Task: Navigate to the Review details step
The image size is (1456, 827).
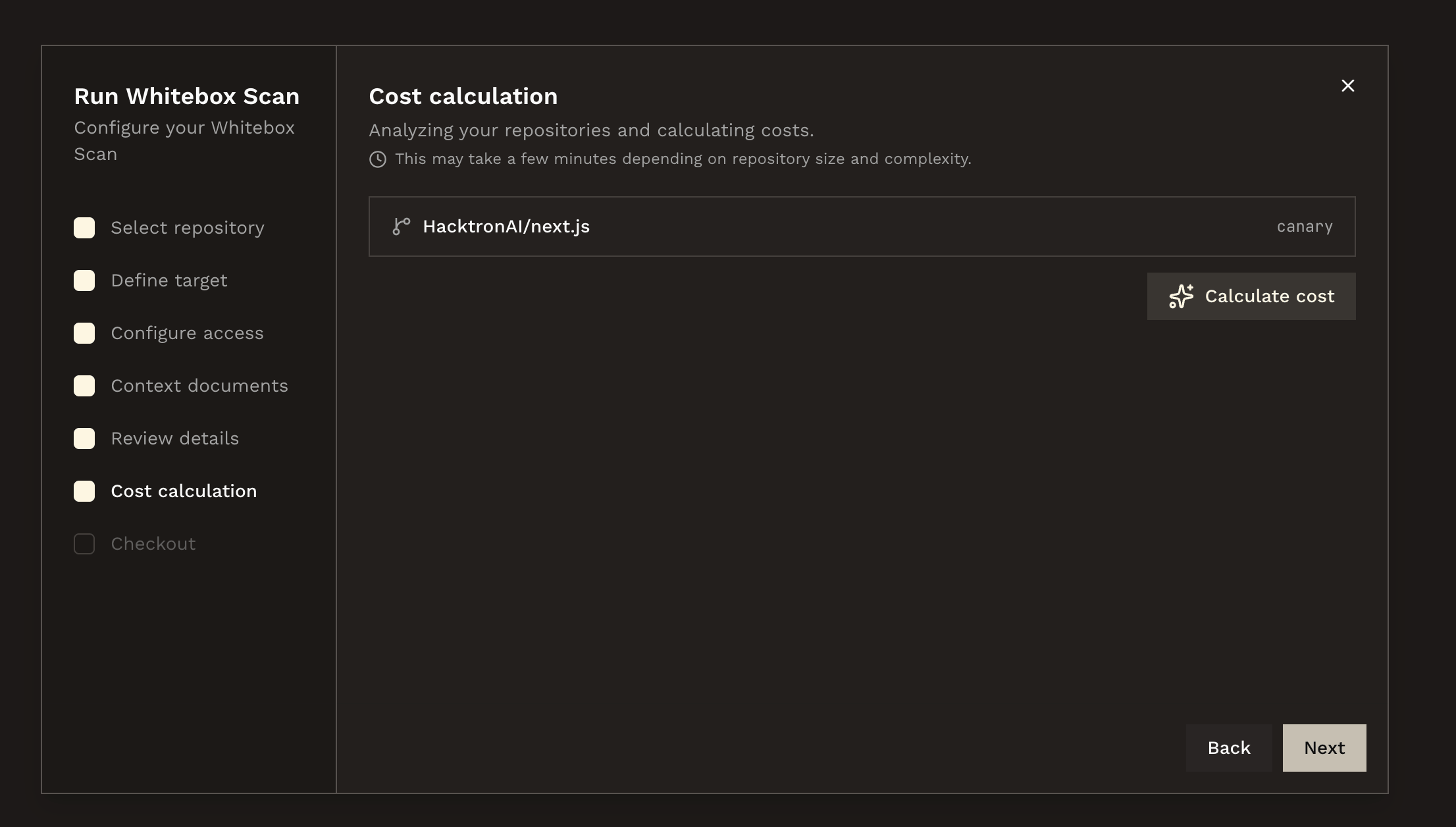Action: (175, 439)
